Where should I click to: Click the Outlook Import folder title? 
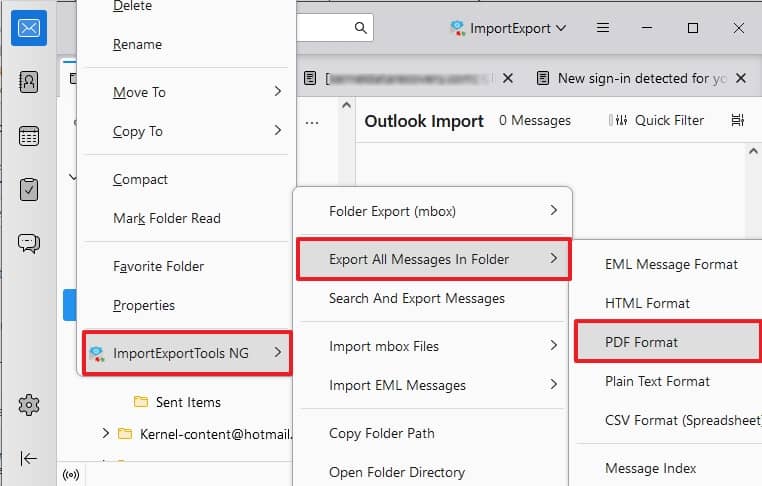pyautogui.click(x=424, y=121)
